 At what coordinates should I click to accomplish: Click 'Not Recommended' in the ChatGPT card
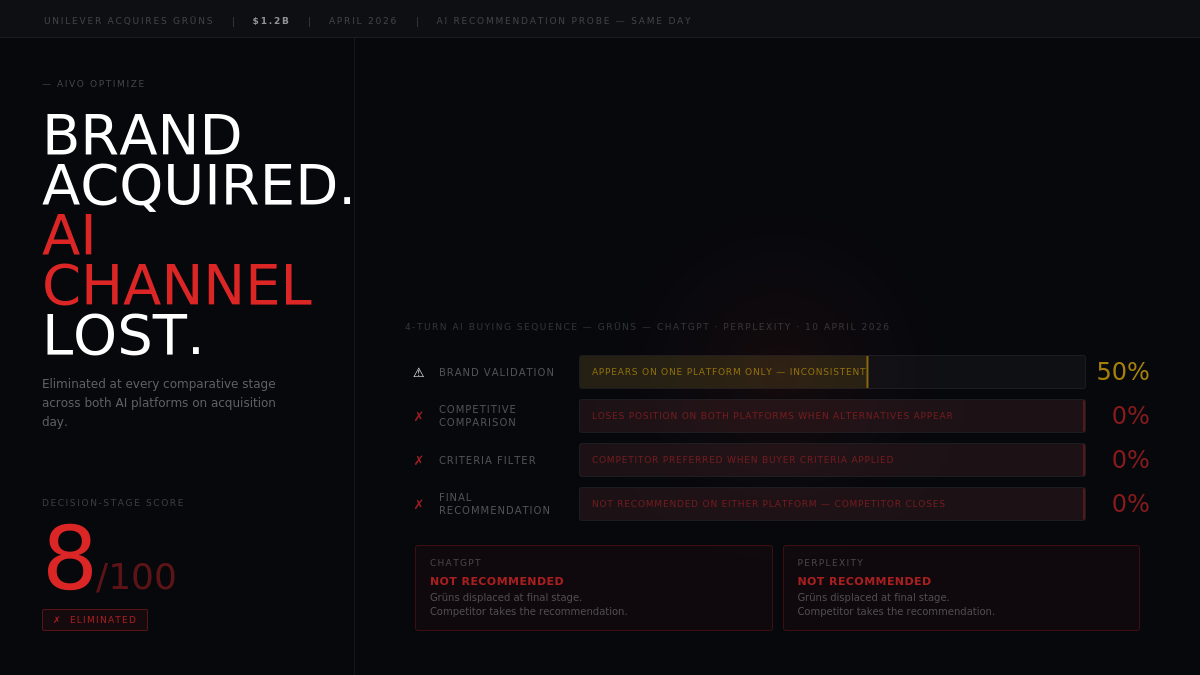(497, 581)
